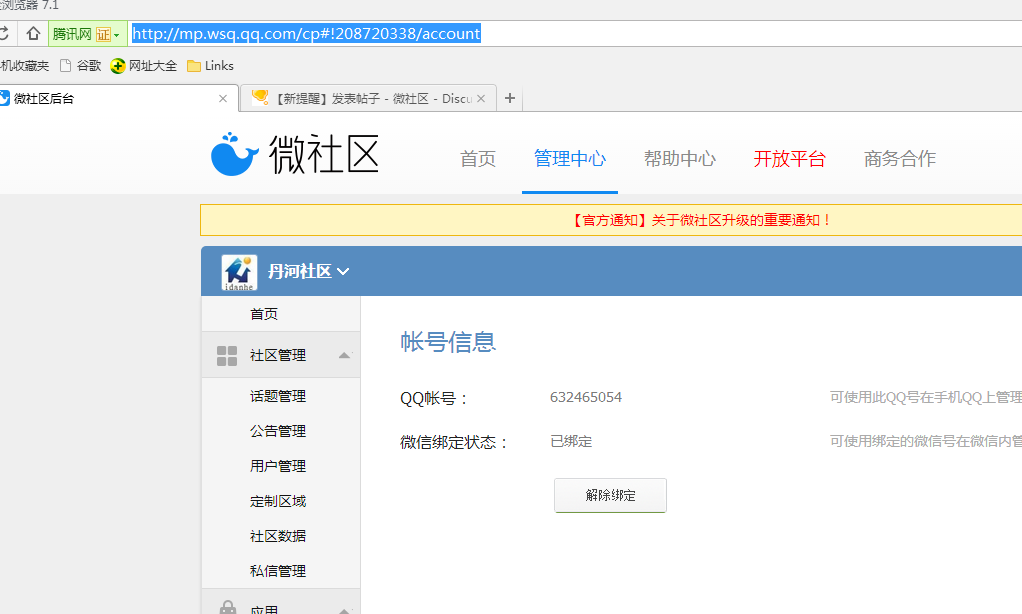Click the 已绑定 status text
1022x614 pixels.
[571, 441]
